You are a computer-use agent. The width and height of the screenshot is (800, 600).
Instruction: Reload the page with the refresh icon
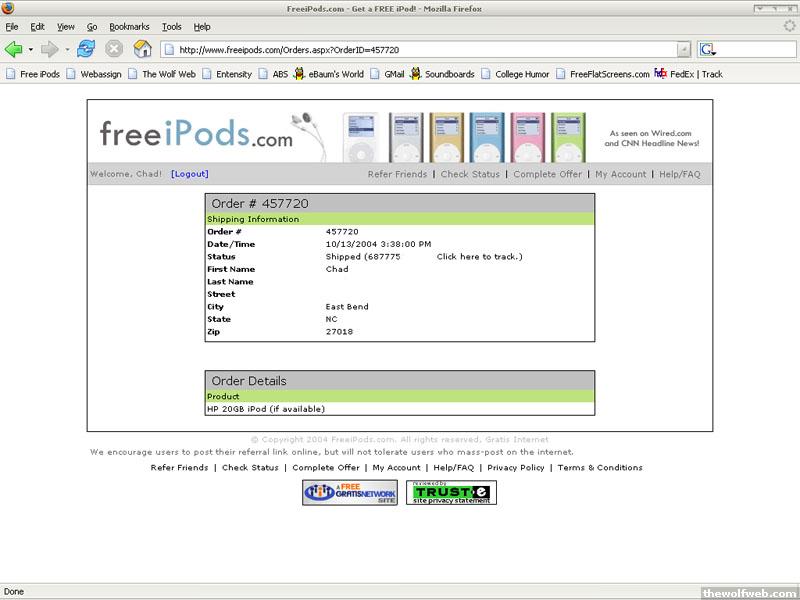(x=86, y=49)
